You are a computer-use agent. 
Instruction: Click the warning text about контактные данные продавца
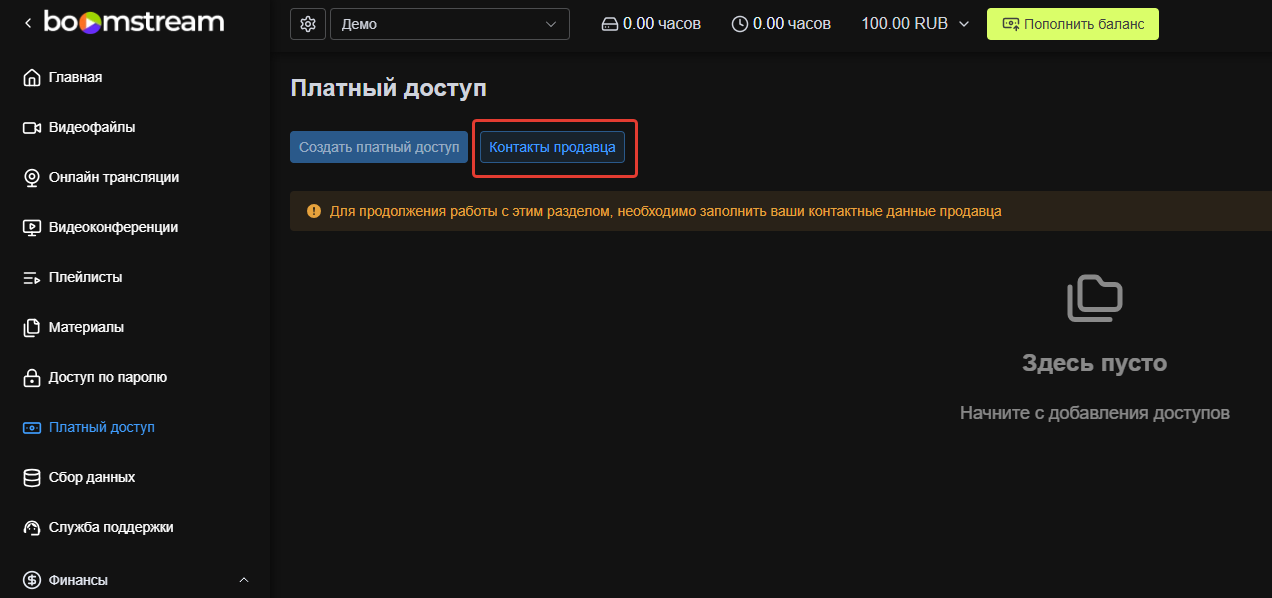coord(665,211)
